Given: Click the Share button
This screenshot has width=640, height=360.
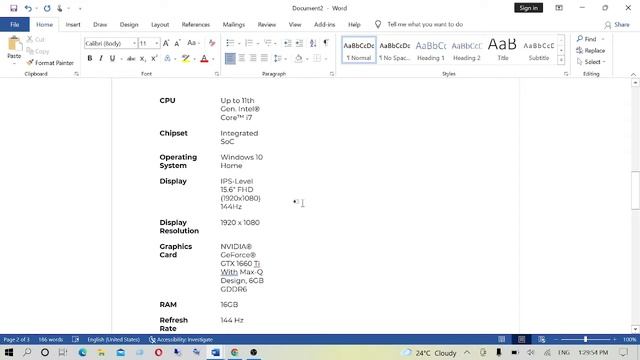Looking at the screenshot, I should point(617,25).
